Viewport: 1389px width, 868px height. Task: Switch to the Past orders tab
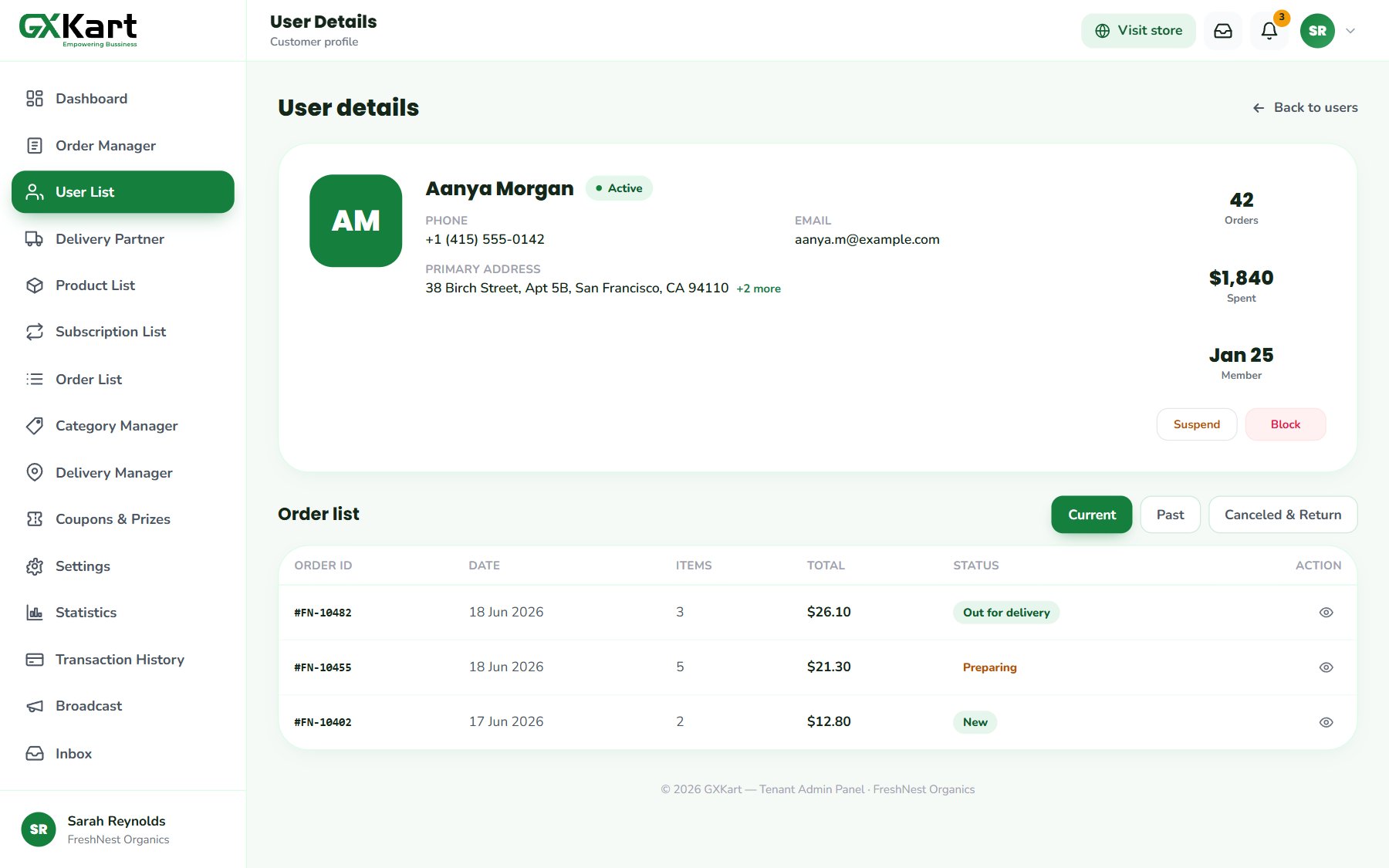pos(1170,515)
